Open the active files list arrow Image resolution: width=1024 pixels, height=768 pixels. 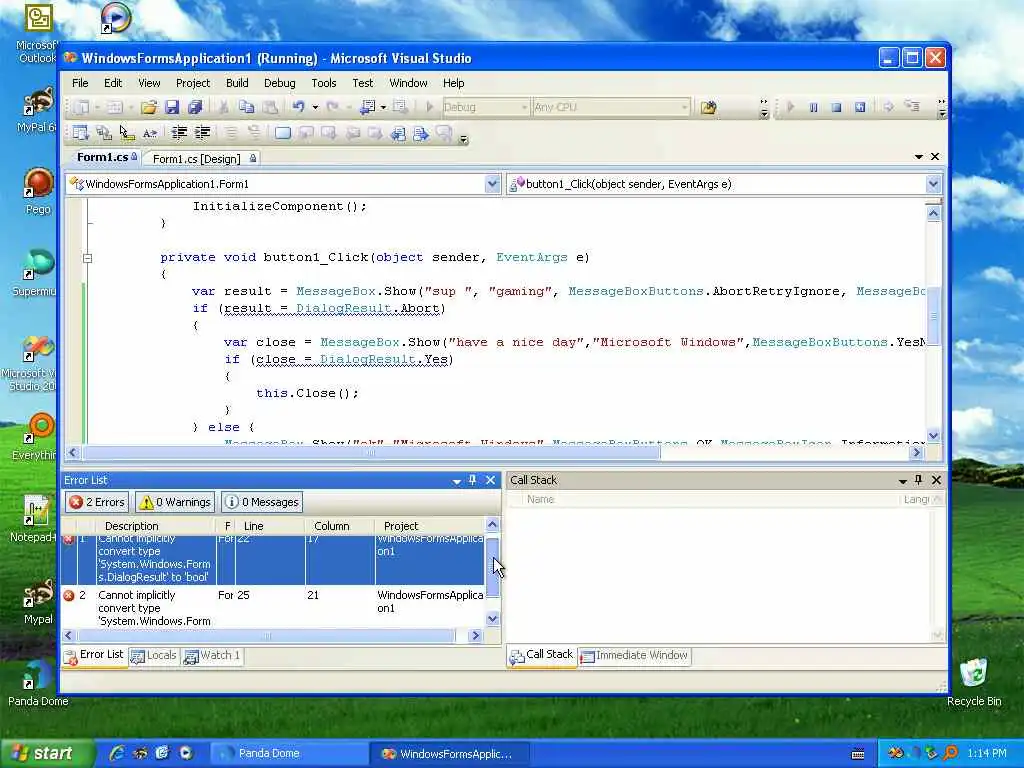[919, 157]
